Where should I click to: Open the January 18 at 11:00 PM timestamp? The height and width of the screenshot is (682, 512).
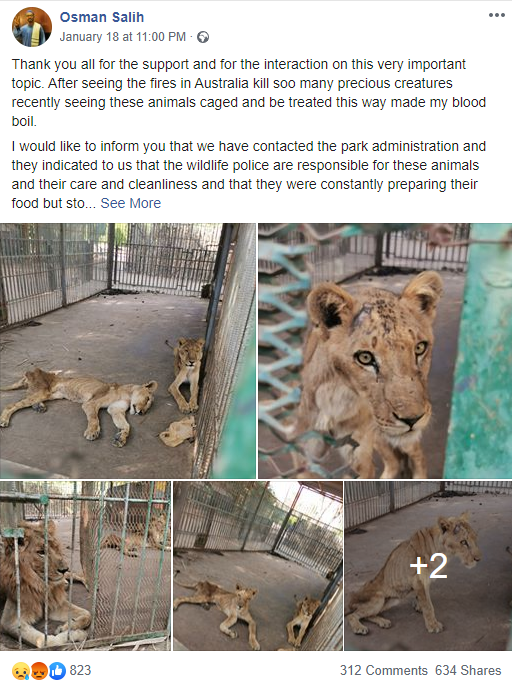(123, 37)
